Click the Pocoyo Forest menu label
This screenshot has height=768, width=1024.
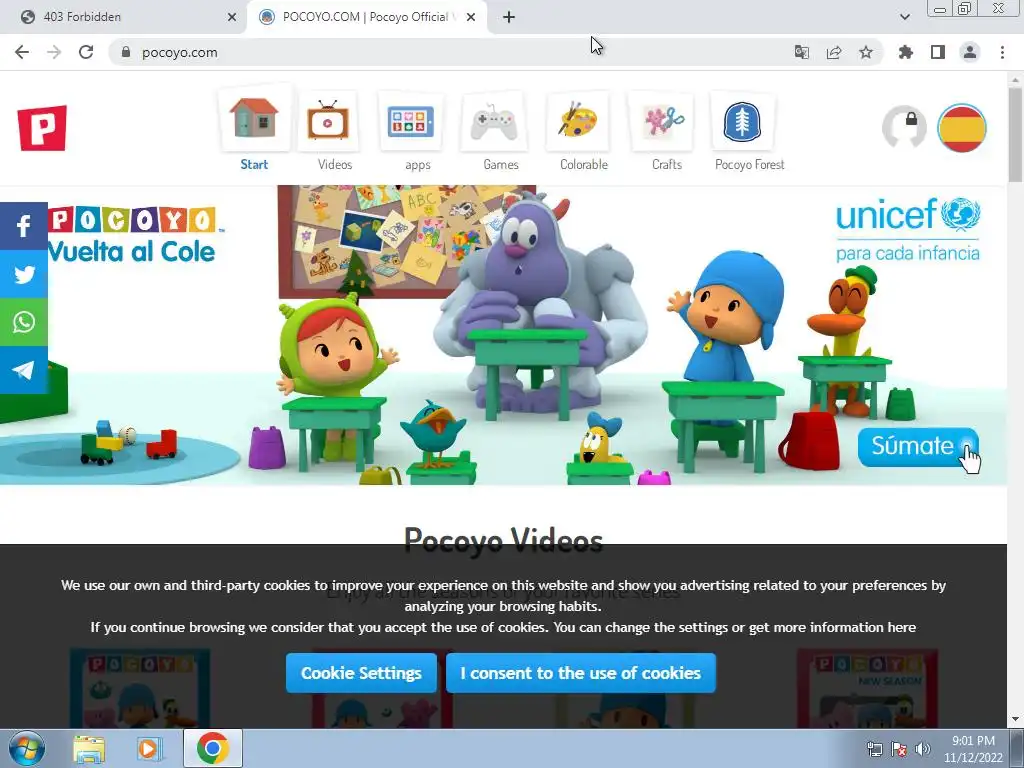click(x=750, y=165)
